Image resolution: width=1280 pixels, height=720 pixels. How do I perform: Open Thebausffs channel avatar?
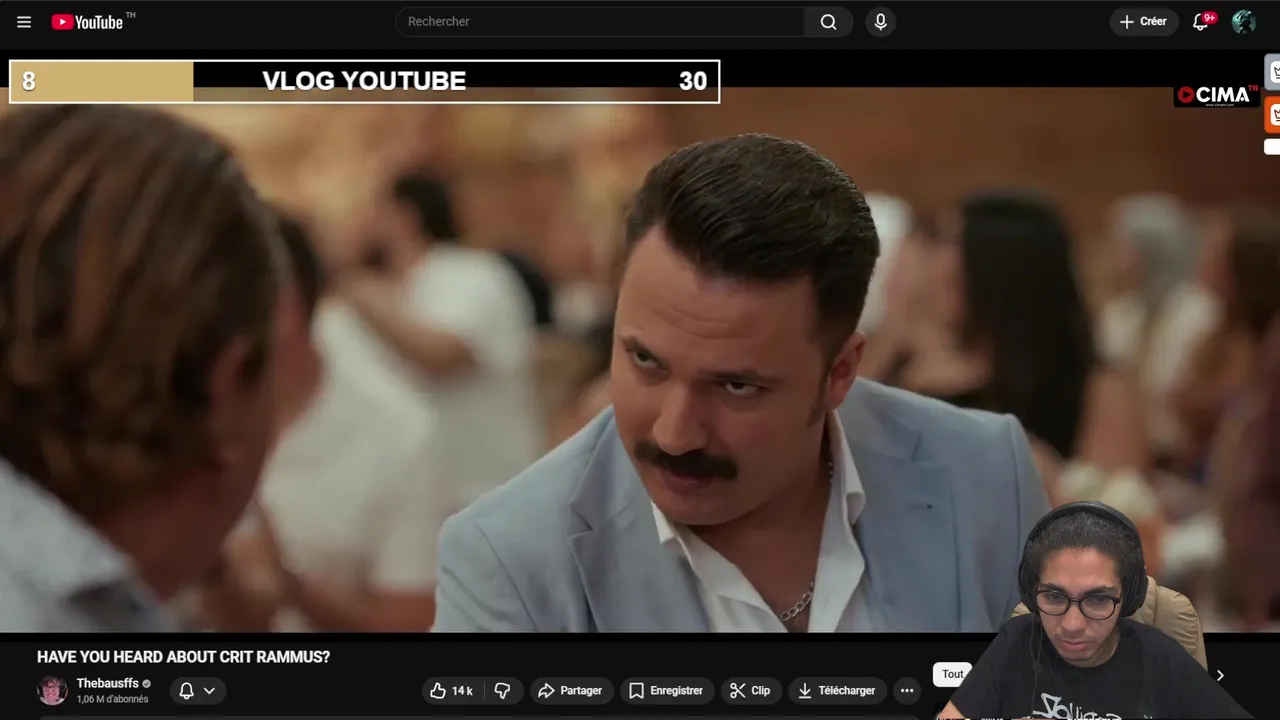pyautogui.click(x=52, y=690)
